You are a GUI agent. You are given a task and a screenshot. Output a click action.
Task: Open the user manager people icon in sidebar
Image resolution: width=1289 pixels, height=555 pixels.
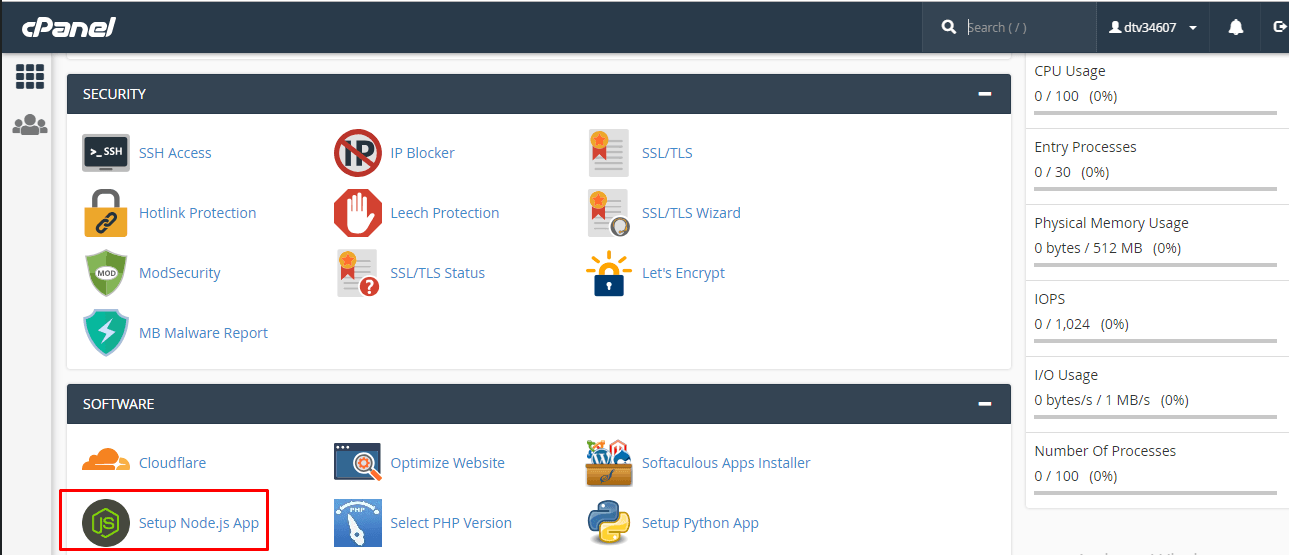point(30,125)
